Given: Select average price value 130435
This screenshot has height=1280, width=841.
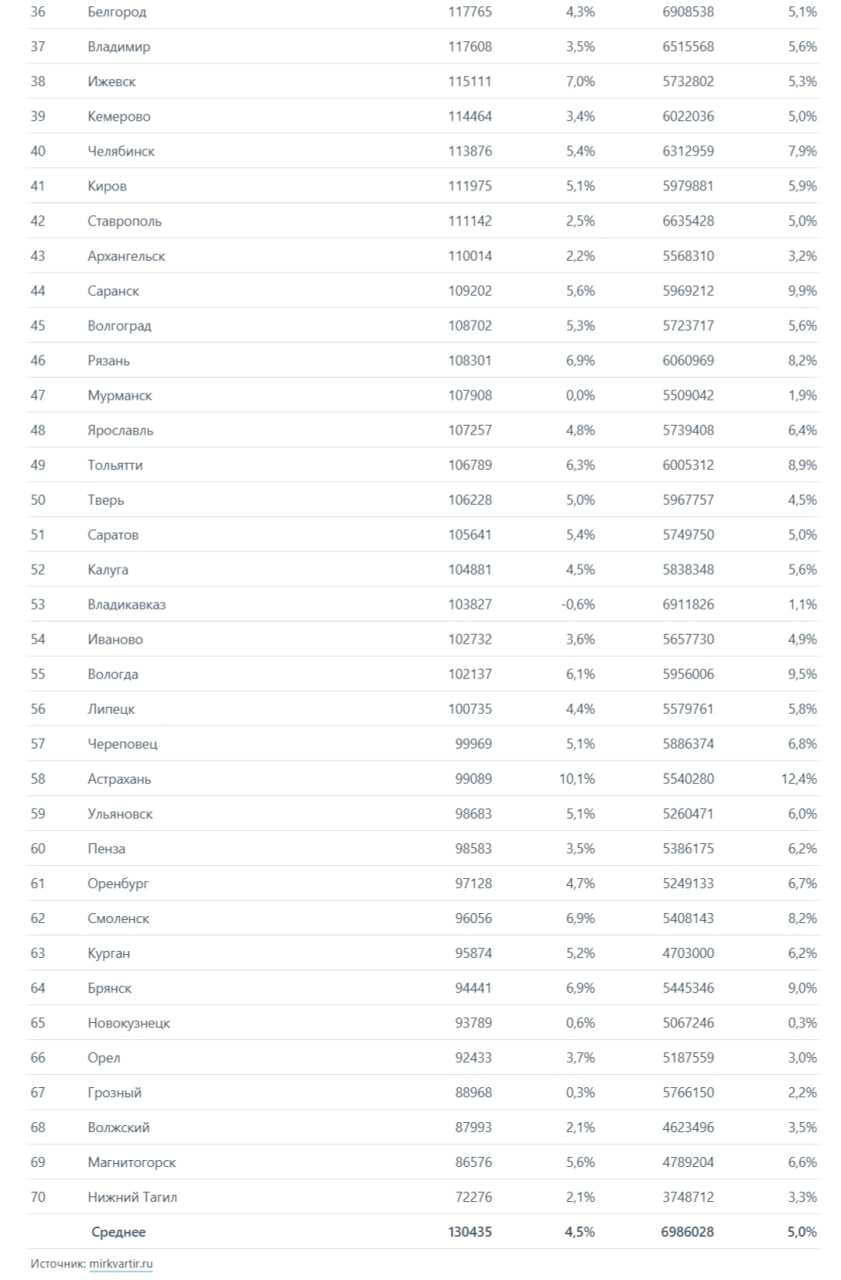Looking at the screenshot, I should [470, 1232].
